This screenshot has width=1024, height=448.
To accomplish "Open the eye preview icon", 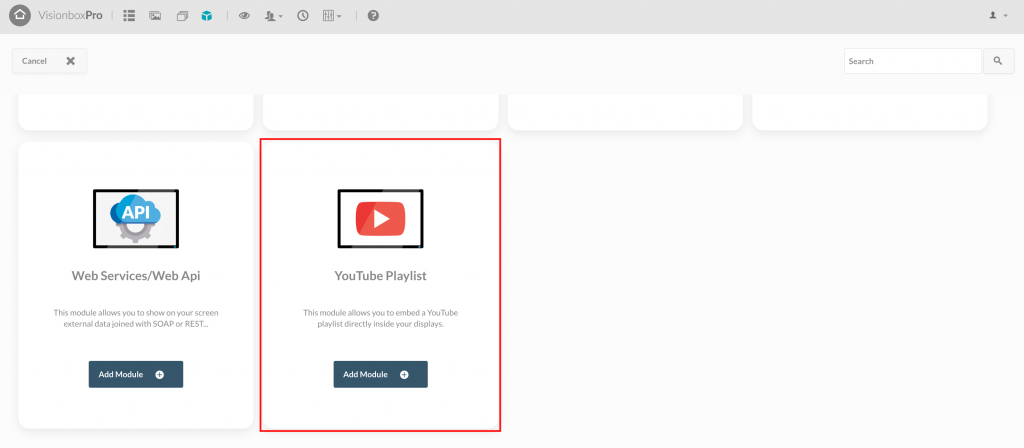I will tap(244, 16).
